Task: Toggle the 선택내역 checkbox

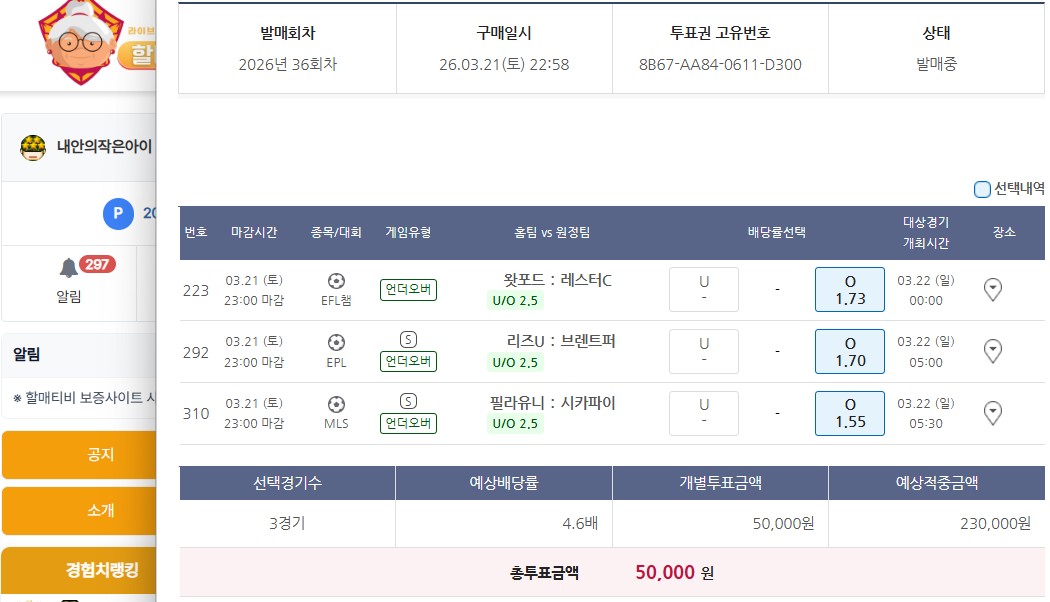Action: coord(982,189)
